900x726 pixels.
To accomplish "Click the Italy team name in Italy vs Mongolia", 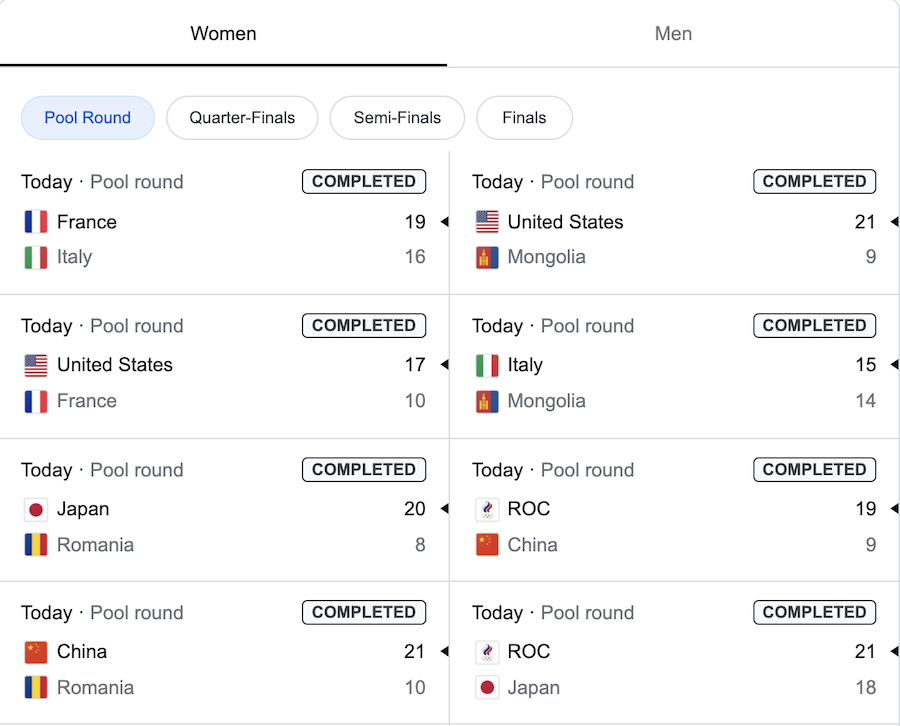I will (525, 365).
